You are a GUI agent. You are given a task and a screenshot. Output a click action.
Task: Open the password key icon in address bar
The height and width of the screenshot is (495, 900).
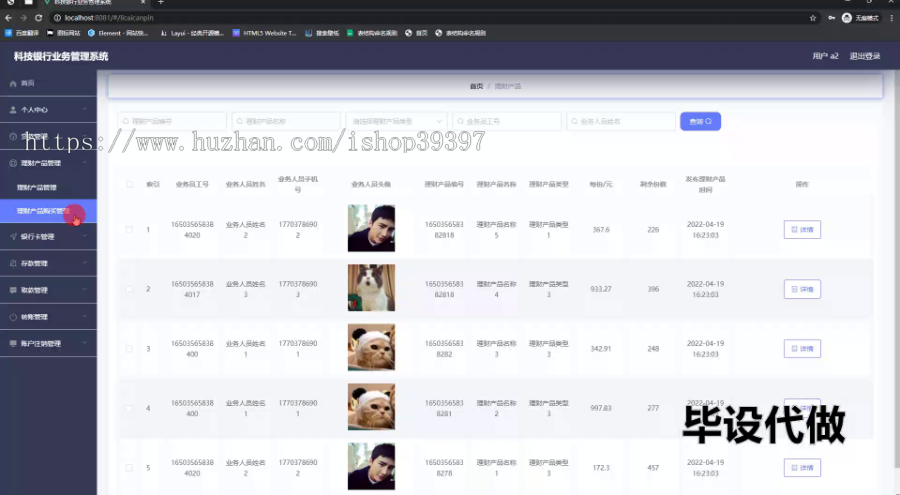831,18
